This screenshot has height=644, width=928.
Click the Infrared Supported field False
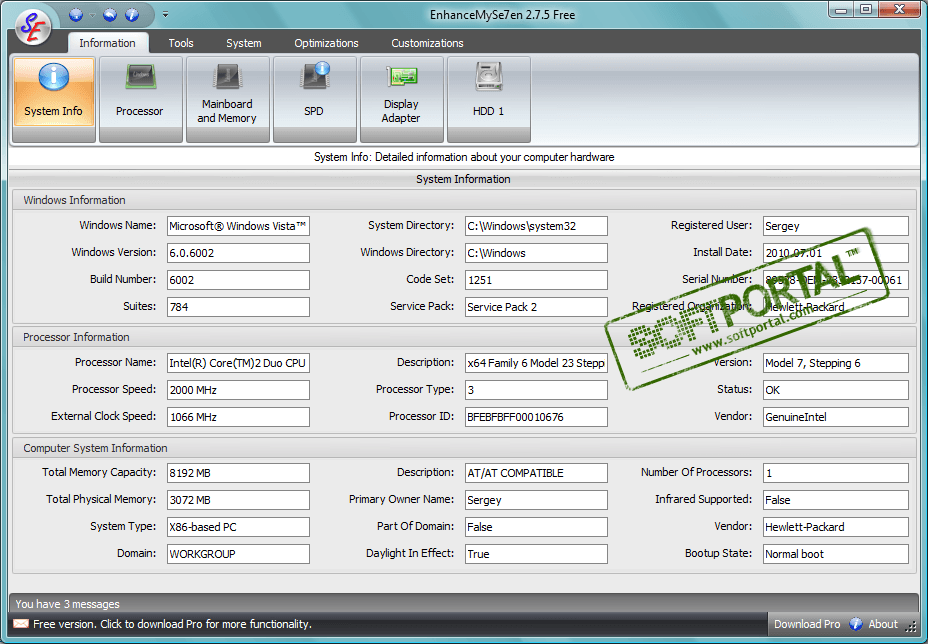coord(836,500)
